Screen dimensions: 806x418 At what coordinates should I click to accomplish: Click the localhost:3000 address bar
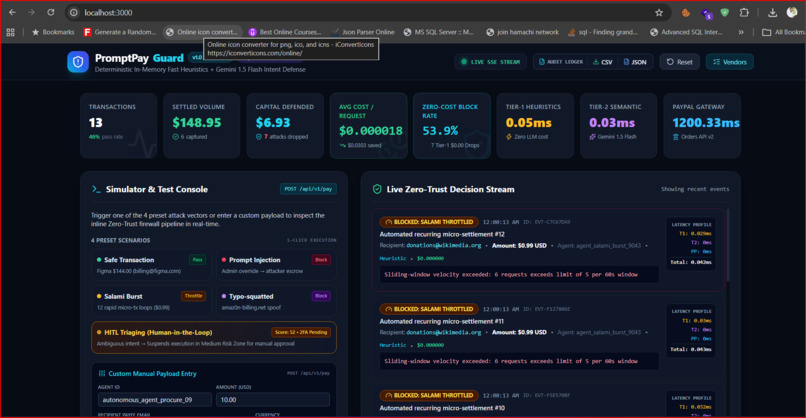pyautogui.click(x=360, y=12)
